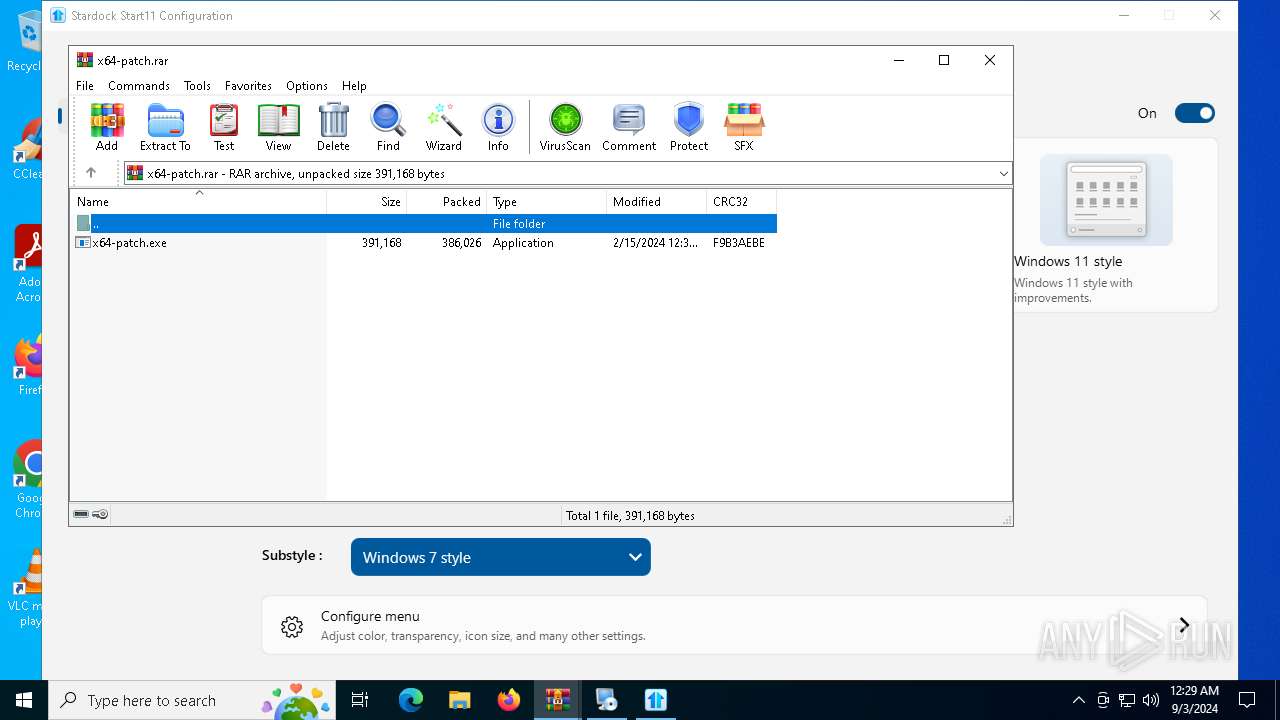This screenshot has height=720, width=1280.
Task: Open Firefox from the taskbar
Action: click(509, 700)
